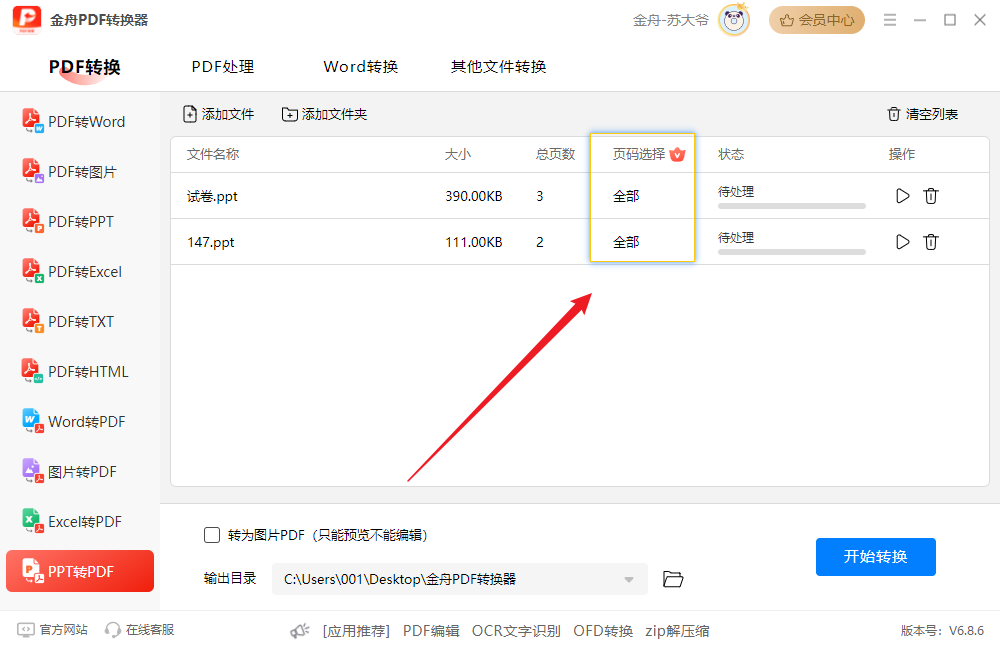Click the progress bar for 试卷.ppt

(791, 206)
